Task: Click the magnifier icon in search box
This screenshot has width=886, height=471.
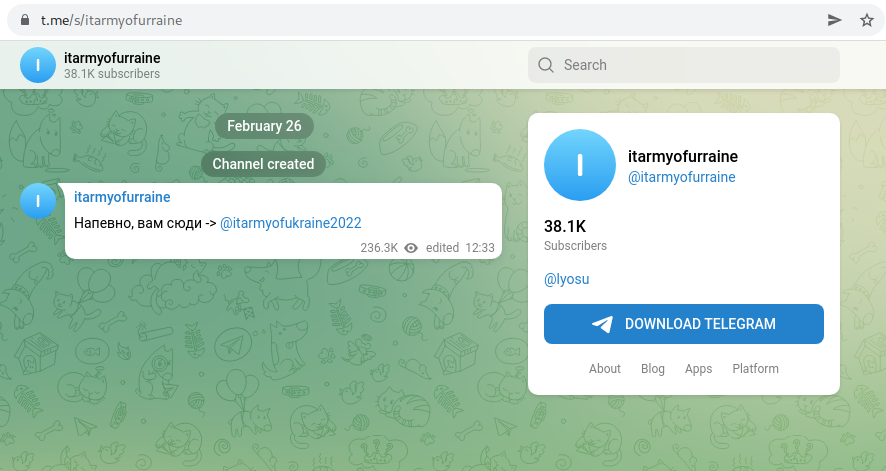Action: coord(546,65)
